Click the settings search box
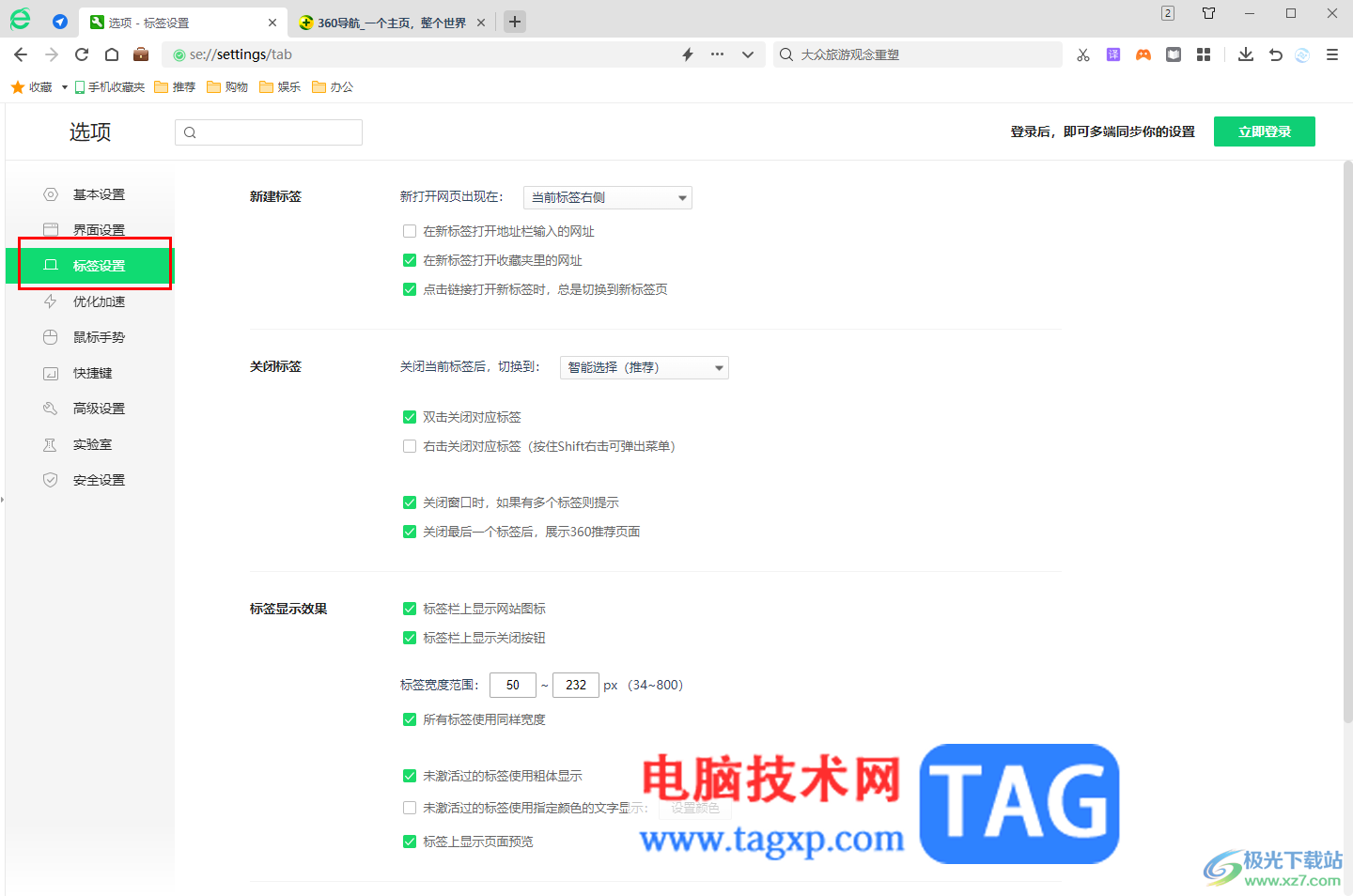1353x896 pixels. coord(268,131)
